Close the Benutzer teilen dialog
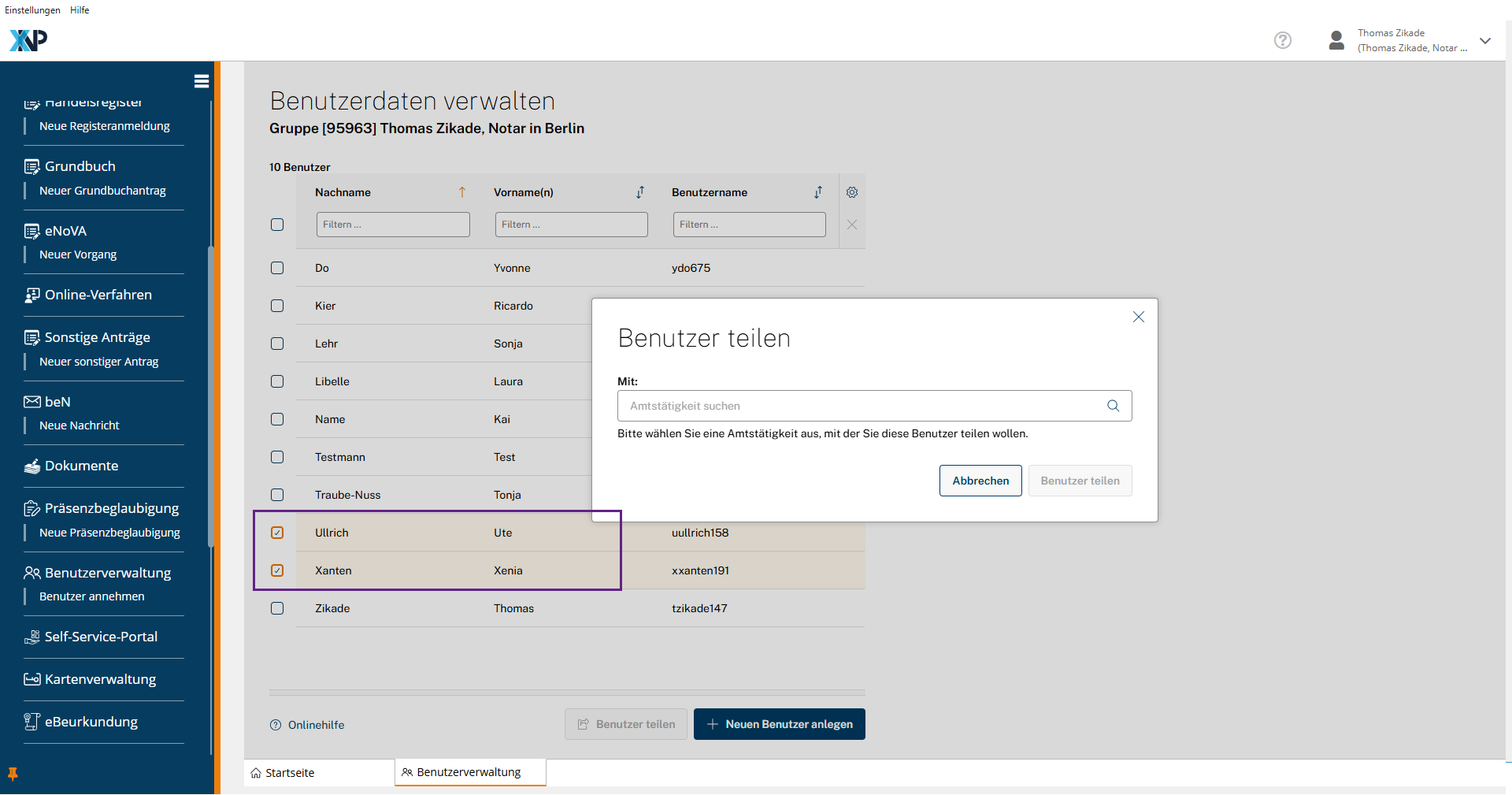The width and height of the screenshot is (1512, 795). [x=1138, y=317]
